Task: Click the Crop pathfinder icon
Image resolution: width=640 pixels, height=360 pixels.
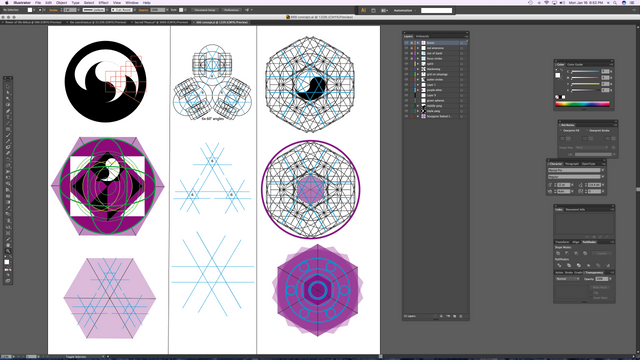Action: (x=588, y=265)
